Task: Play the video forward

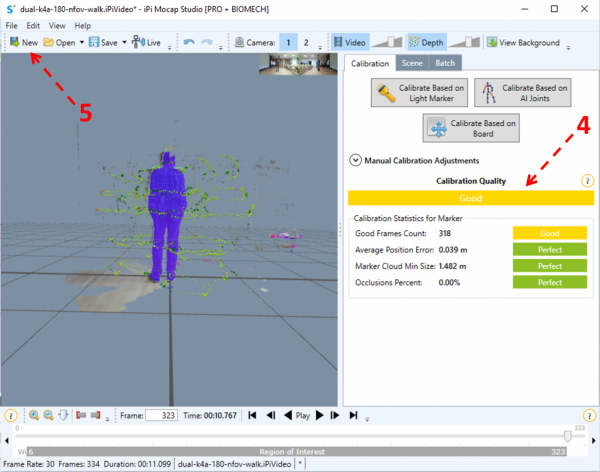Action: [x=319, y=415]
